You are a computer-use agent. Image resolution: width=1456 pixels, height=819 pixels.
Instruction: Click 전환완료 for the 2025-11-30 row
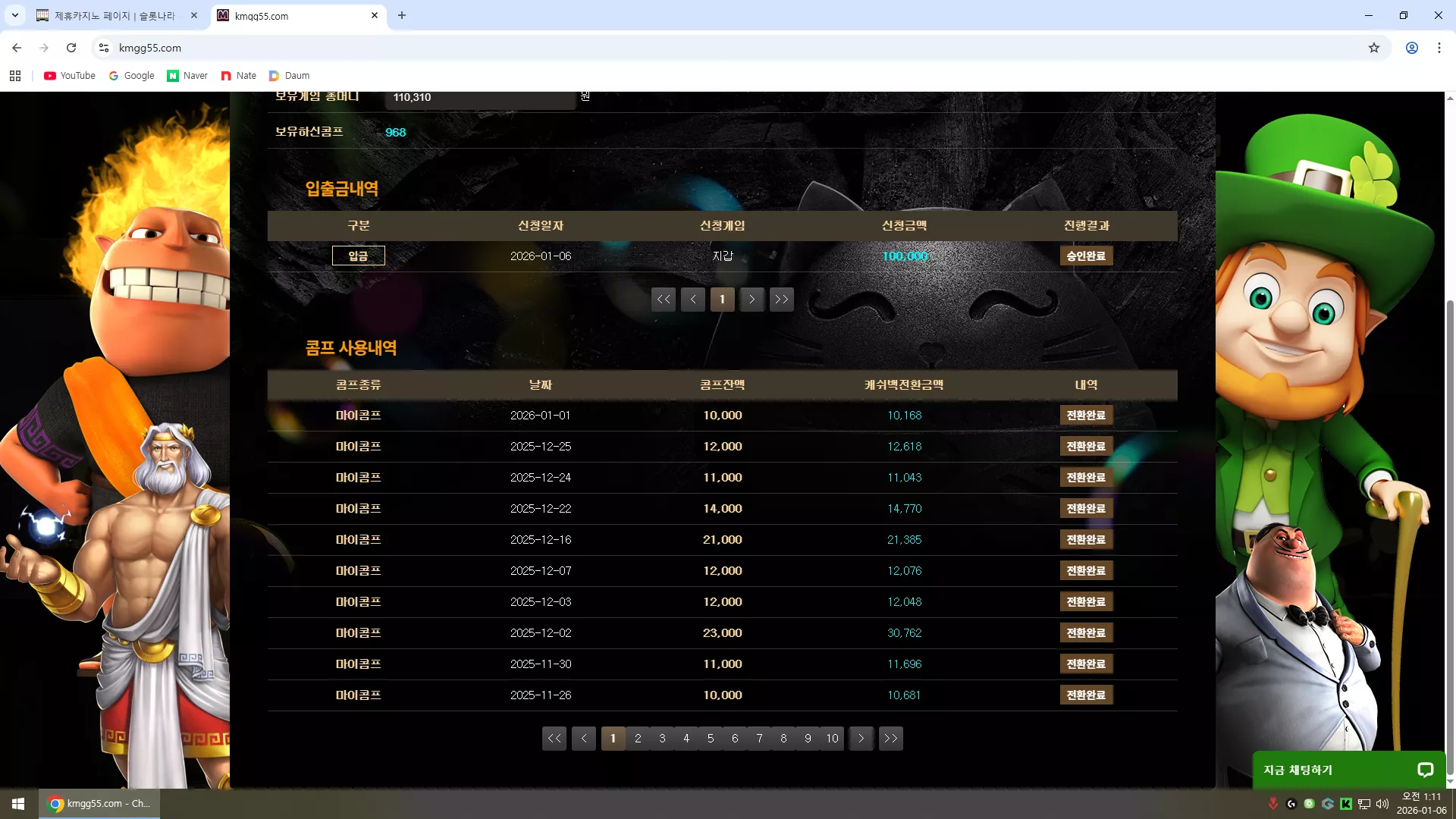point(1086,664)
